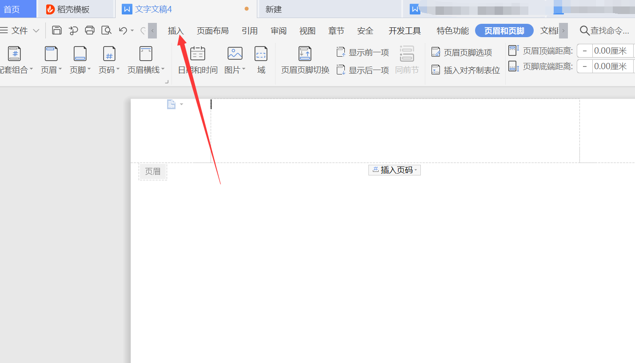Click 显示前一项 button

click(363, 52)
